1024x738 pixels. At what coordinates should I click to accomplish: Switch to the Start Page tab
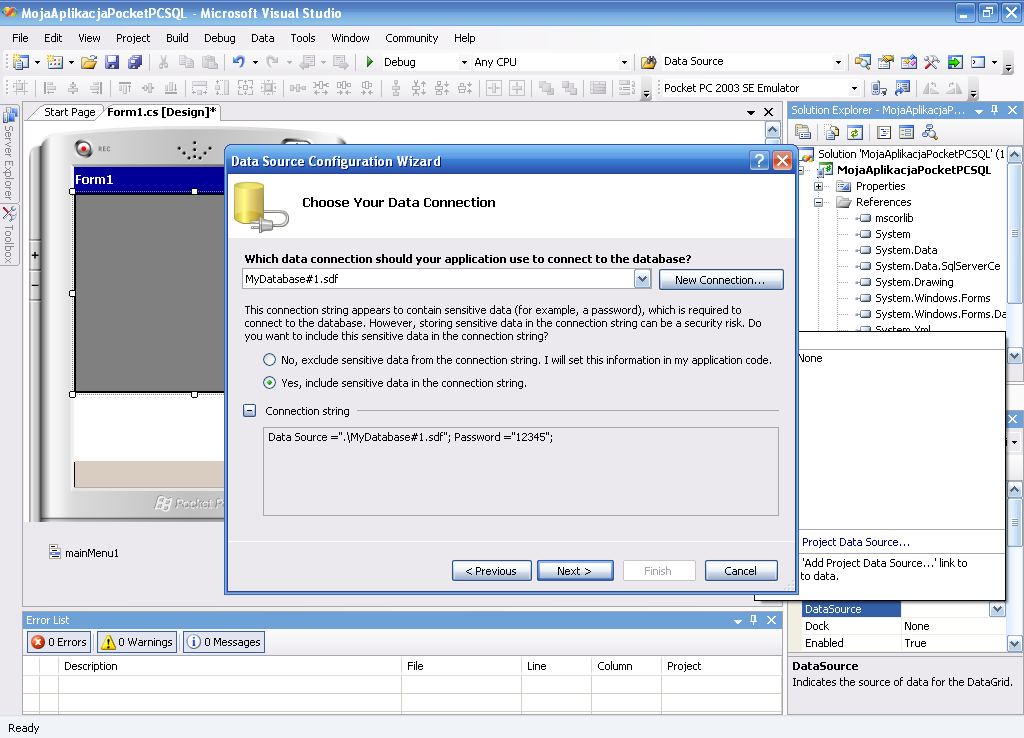click(69, 112)
